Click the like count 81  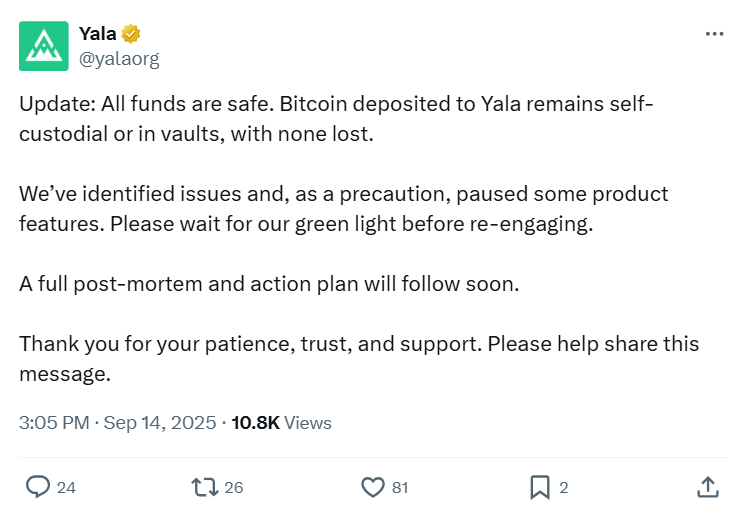point(400,488)
